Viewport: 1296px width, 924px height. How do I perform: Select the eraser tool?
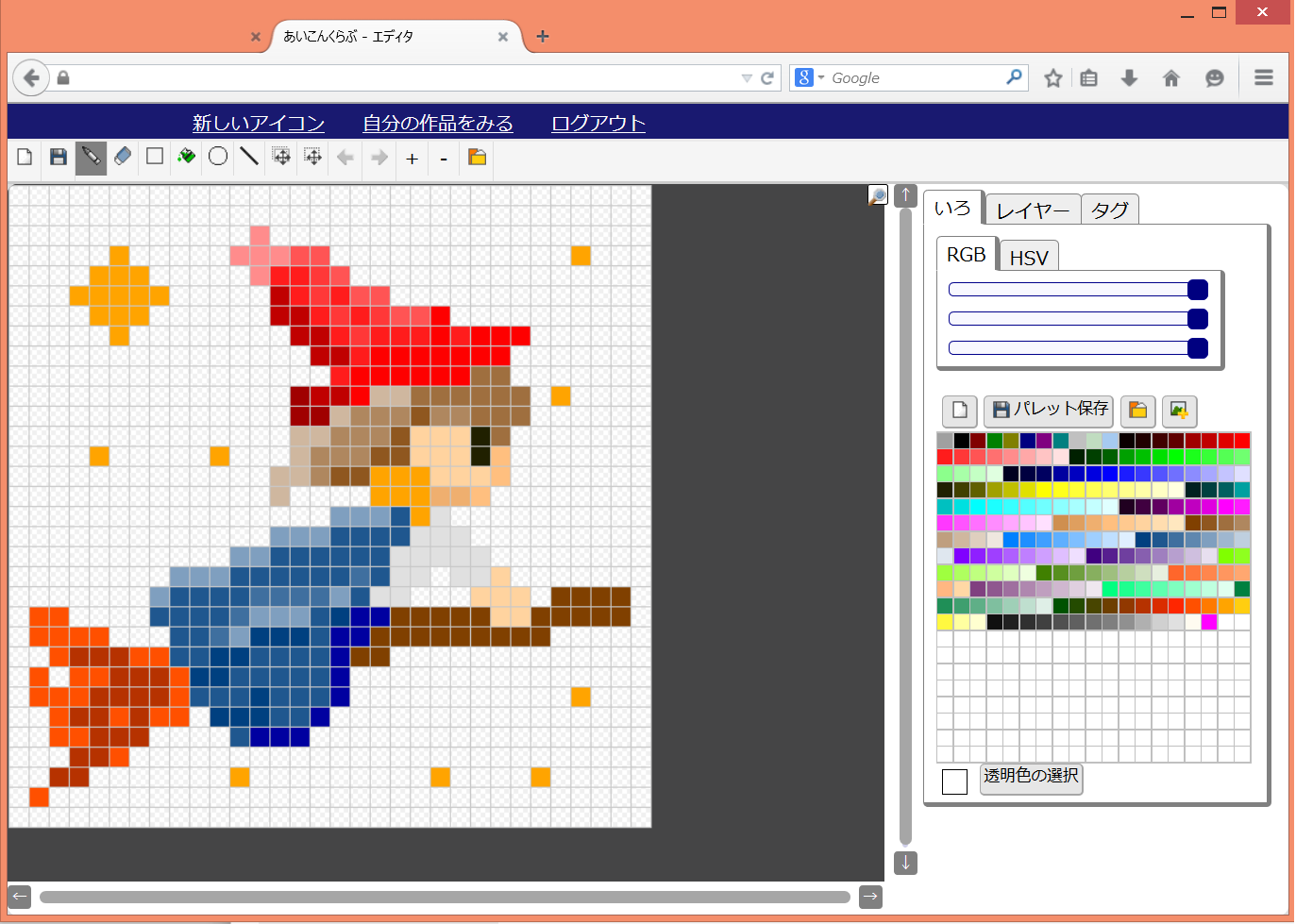123,157
